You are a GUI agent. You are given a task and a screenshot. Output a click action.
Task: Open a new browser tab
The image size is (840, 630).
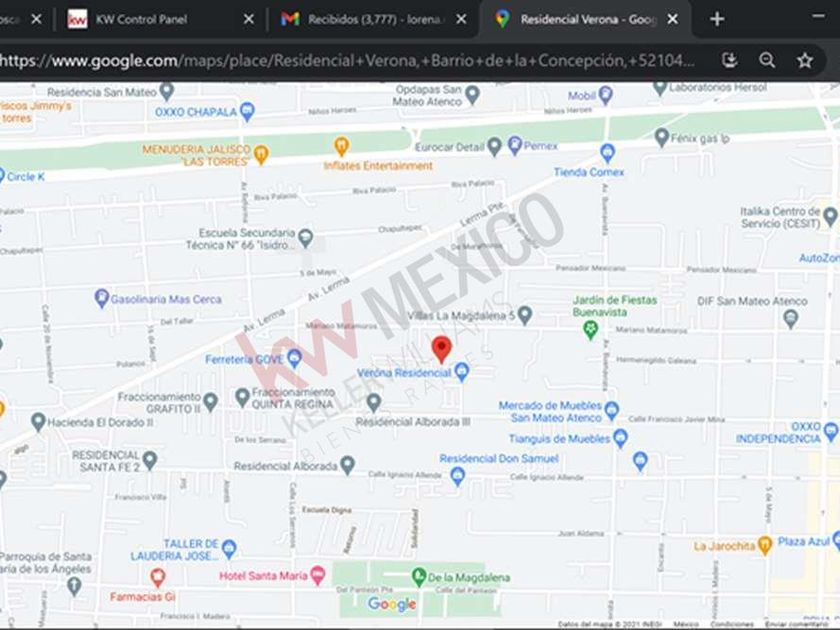coord(717,19)
